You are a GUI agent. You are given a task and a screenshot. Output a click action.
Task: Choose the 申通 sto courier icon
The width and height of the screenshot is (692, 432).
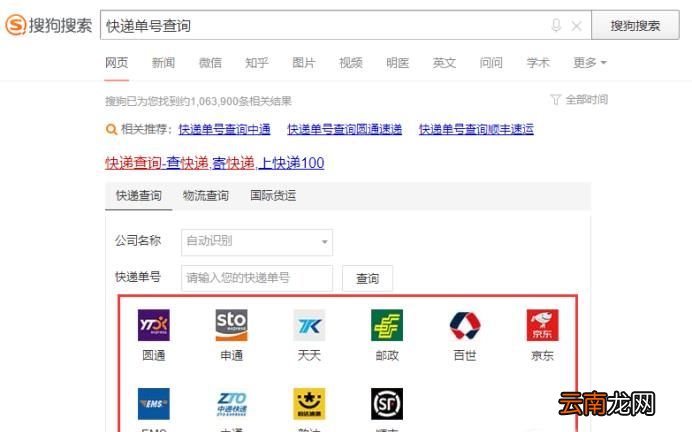point(231,325)
